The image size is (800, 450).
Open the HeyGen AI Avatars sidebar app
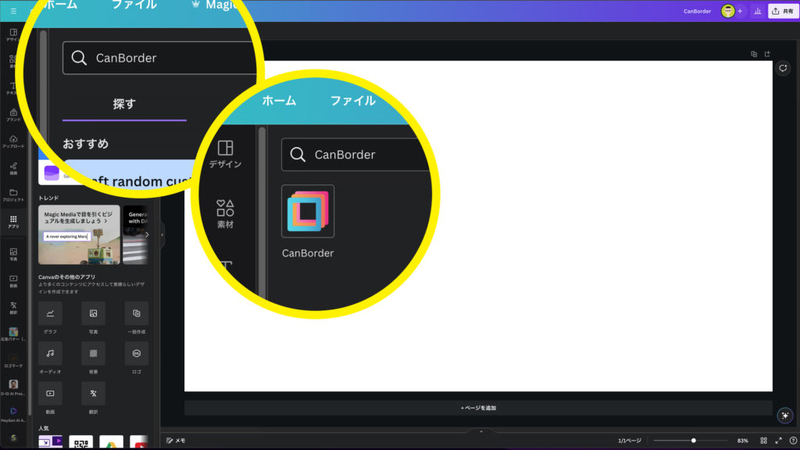tap(13, 414)
